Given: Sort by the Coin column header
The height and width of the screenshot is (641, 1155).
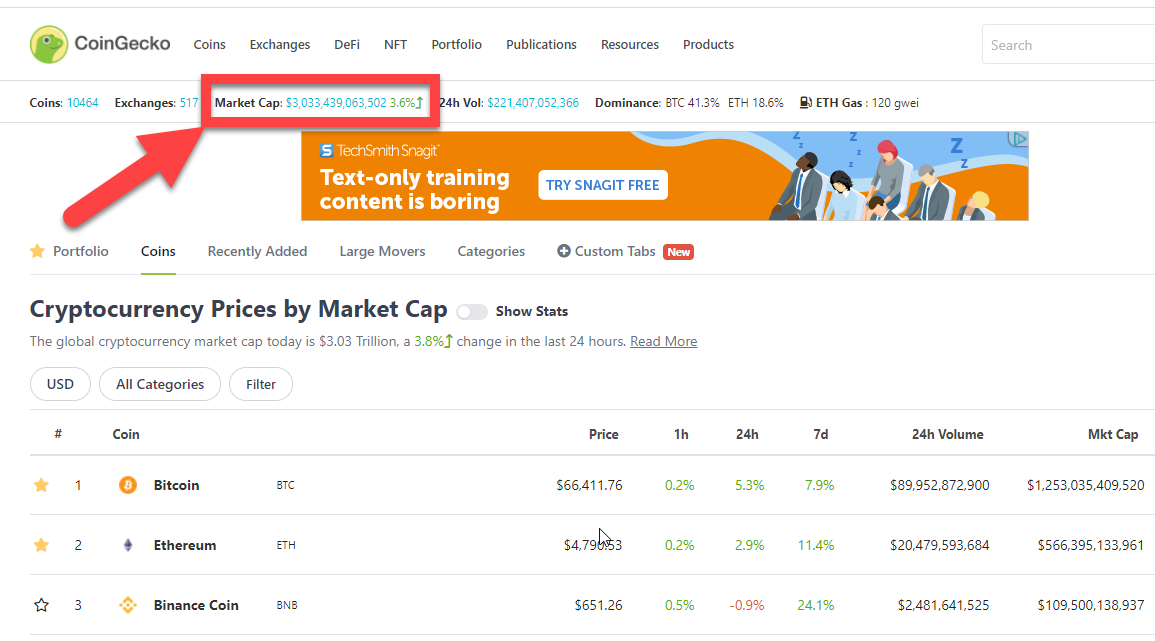Looking at the screenshot, I should (126, 434).
